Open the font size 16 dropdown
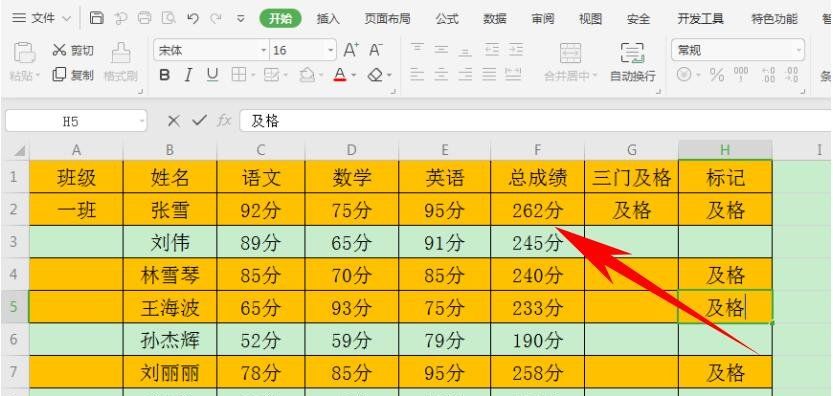This screenshot has width=833, height=396. pos(331,50)
